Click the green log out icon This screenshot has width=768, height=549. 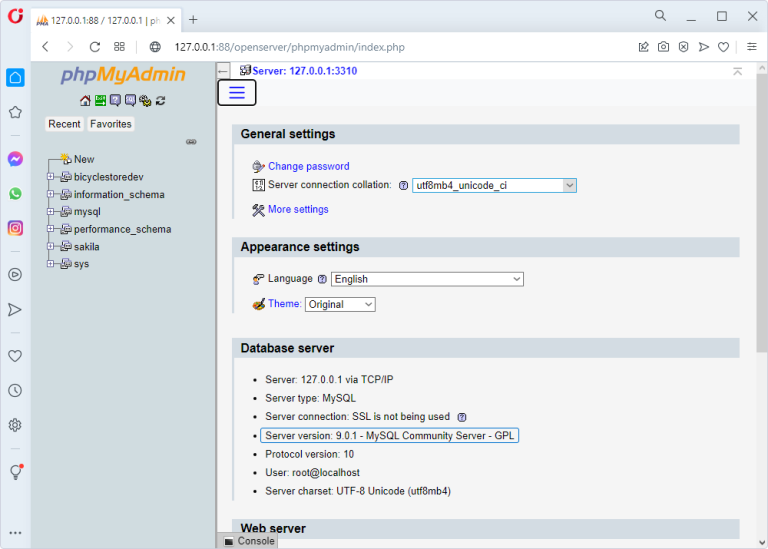[x=100, y=100]
